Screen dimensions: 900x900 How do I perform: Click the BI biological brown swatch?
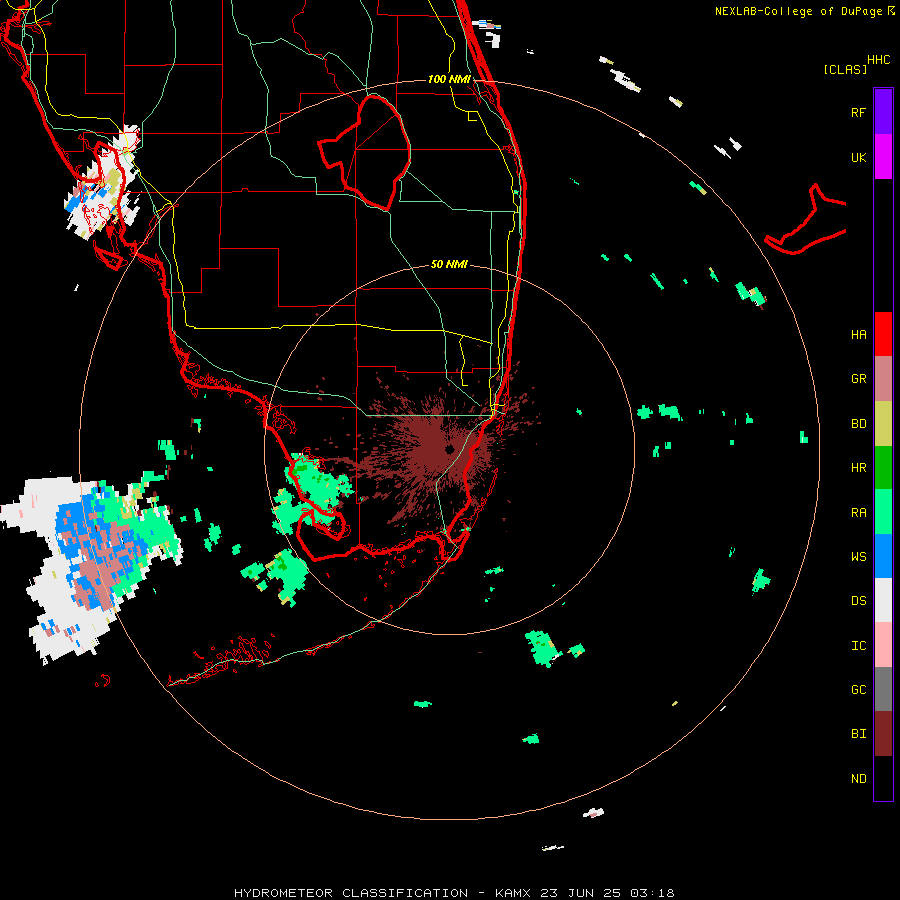[x=883, y=734]
